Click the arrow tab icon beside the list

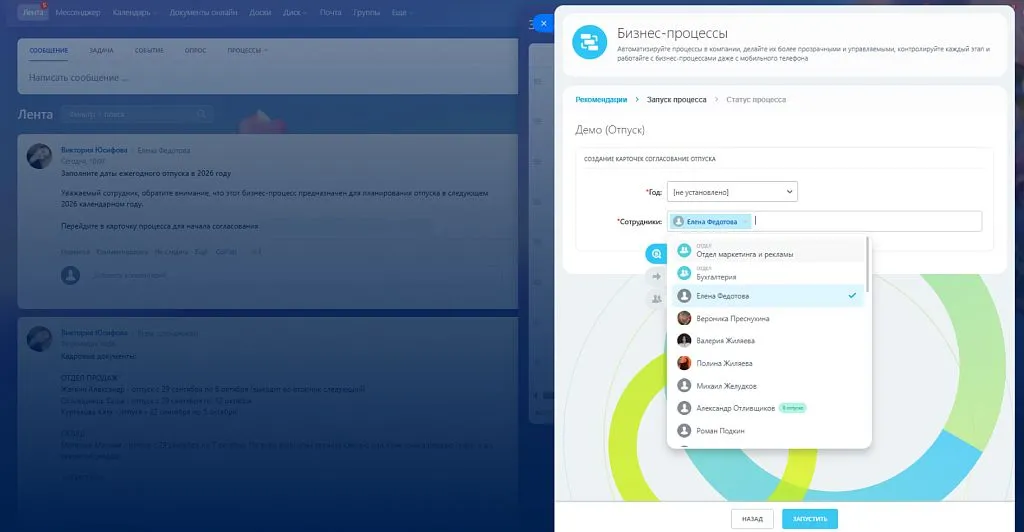click(656, 277)
